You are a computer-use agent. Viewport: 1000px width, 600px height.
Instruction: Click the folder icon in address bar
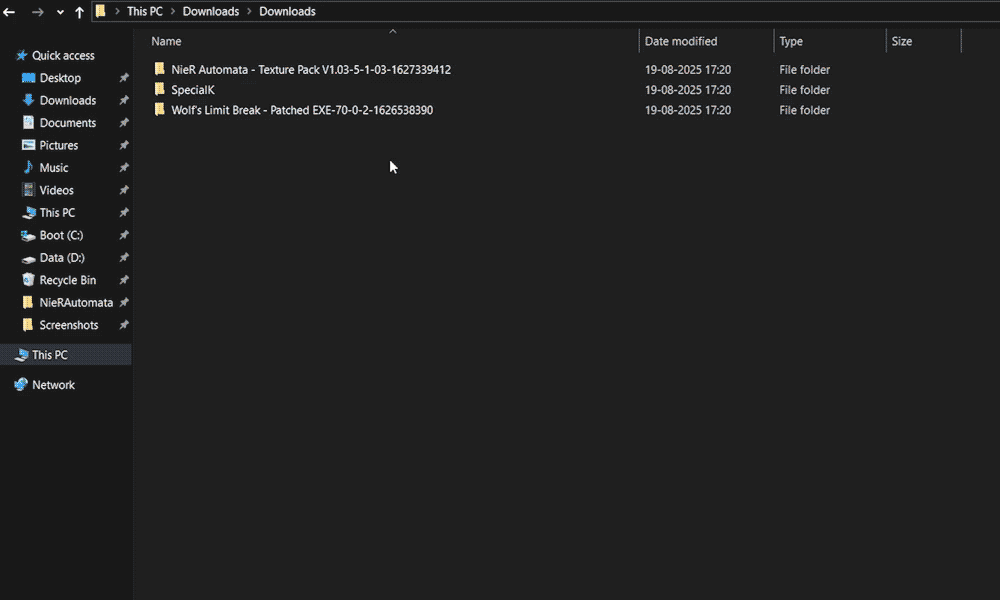pos(101,11)
